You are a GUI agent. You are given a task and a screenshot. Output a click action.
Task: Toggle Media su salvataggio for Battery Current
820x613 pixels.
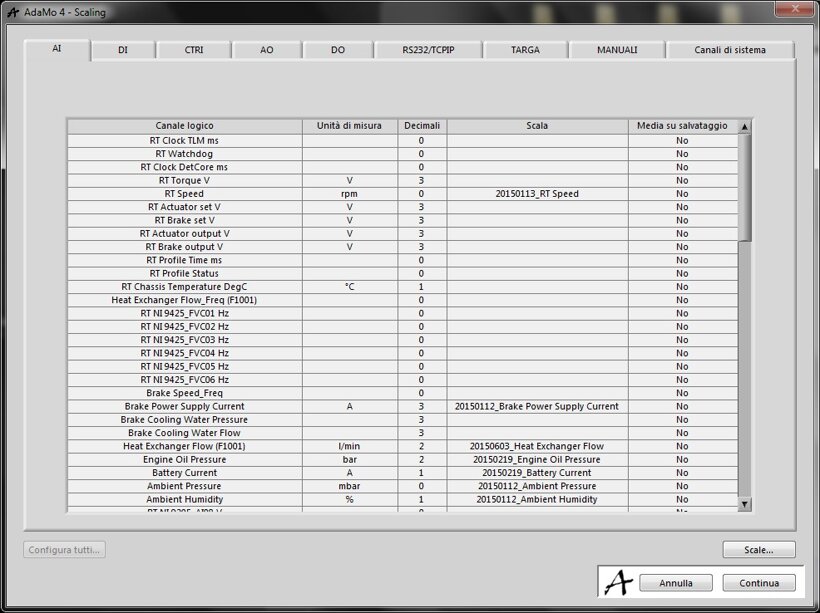tap(682, 473)
